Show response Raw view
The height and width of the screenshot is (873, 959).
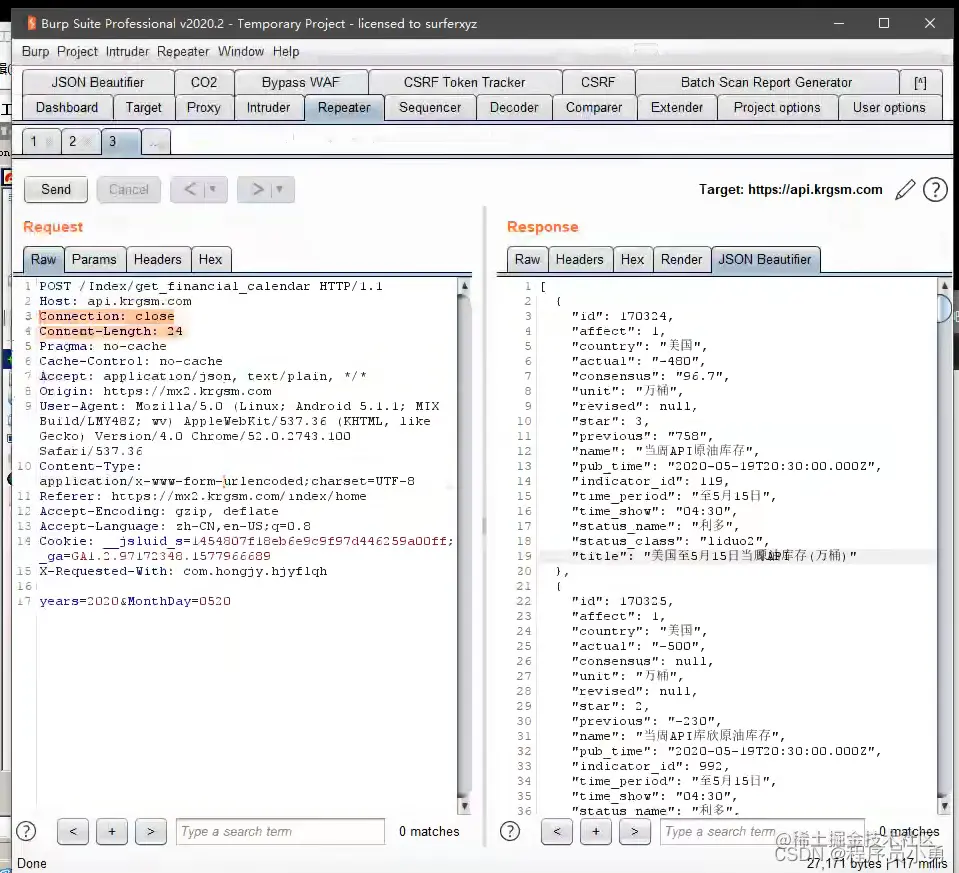(x=527, y=259)
